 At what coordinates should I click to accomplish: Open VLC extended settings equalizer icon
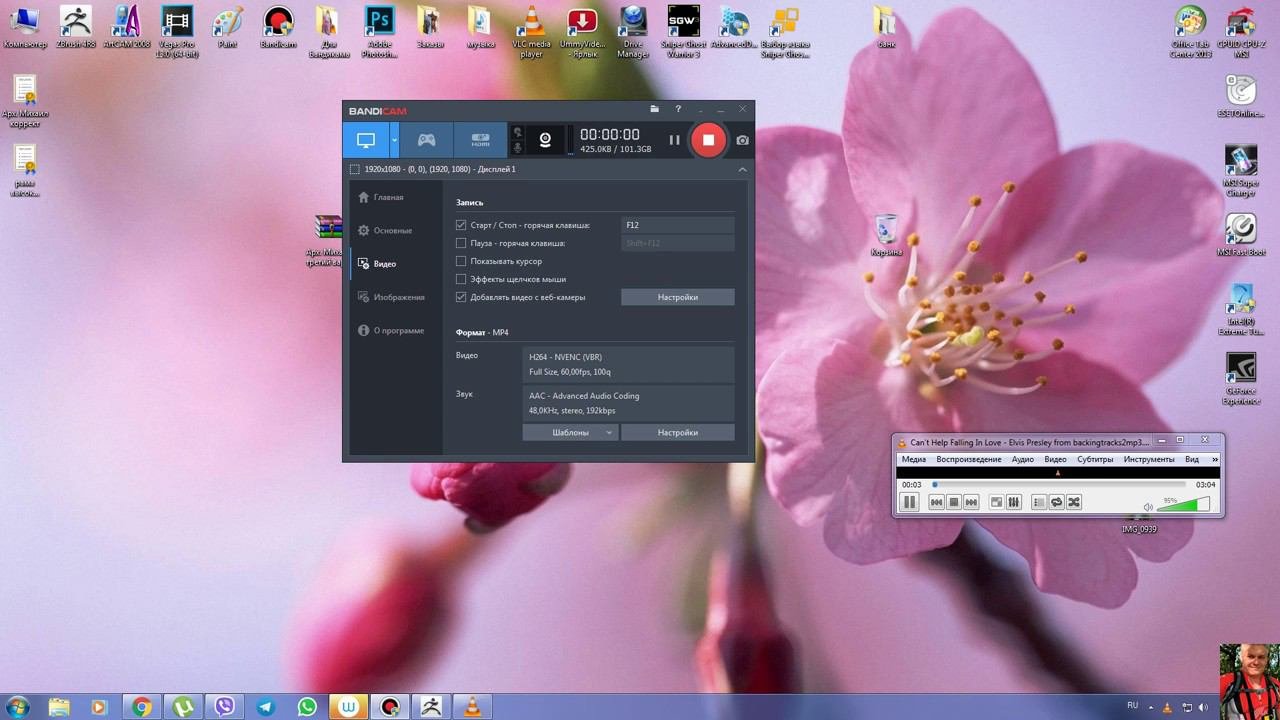[1014, 502]
